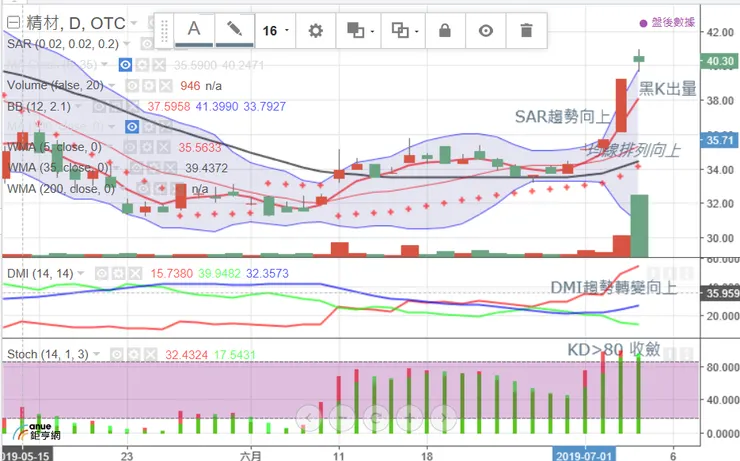Toggle WMA (35, close, 0) visibility eye

[x=136, y=168]
